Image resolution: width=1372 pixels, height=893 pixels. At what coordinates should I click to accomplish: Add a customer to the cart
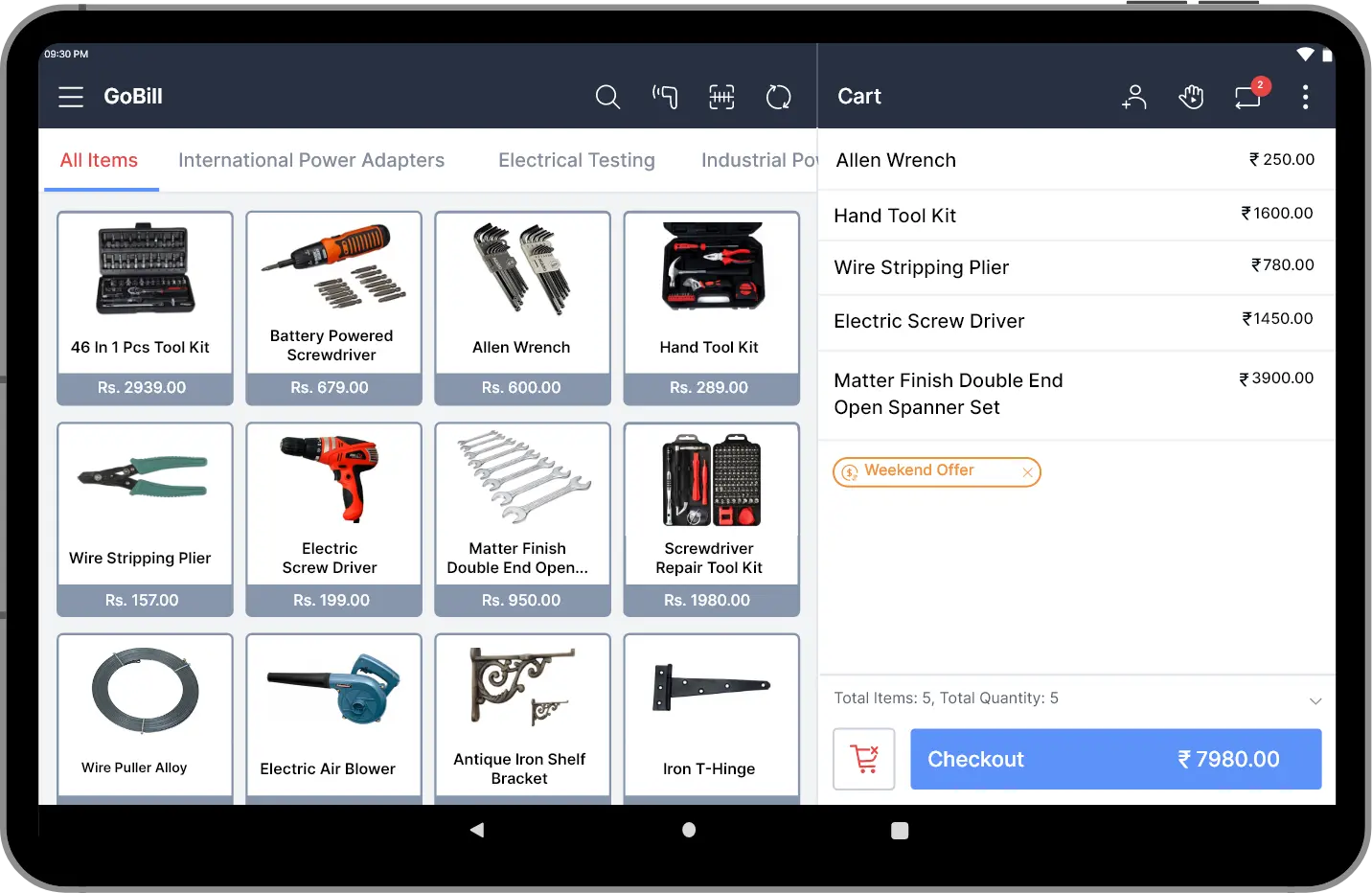(x=1134, y=97)
